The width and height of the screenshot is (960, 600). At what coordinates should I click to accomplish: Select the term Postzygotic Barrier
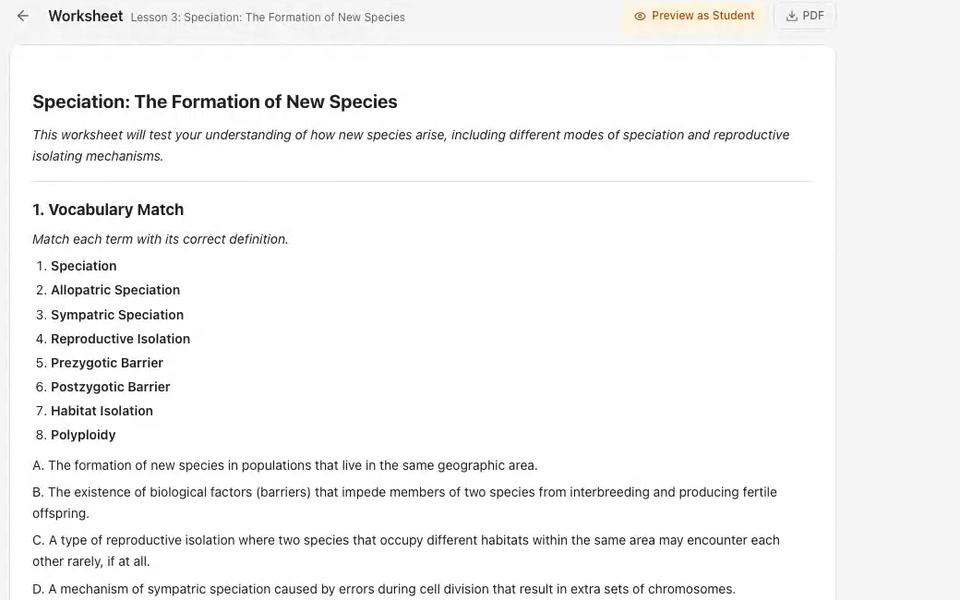[x=110, y=387]
